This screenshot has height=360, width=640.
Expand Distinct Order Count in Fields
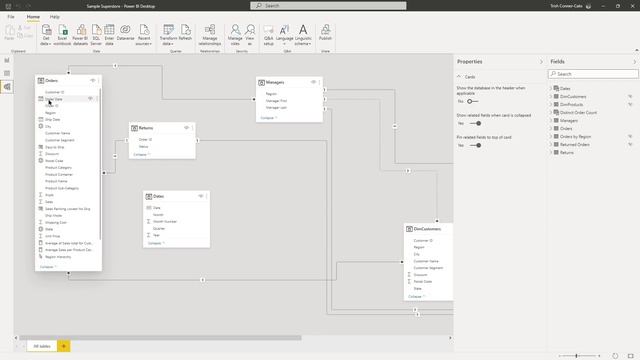pyautogui.click(x=551, y=113)
